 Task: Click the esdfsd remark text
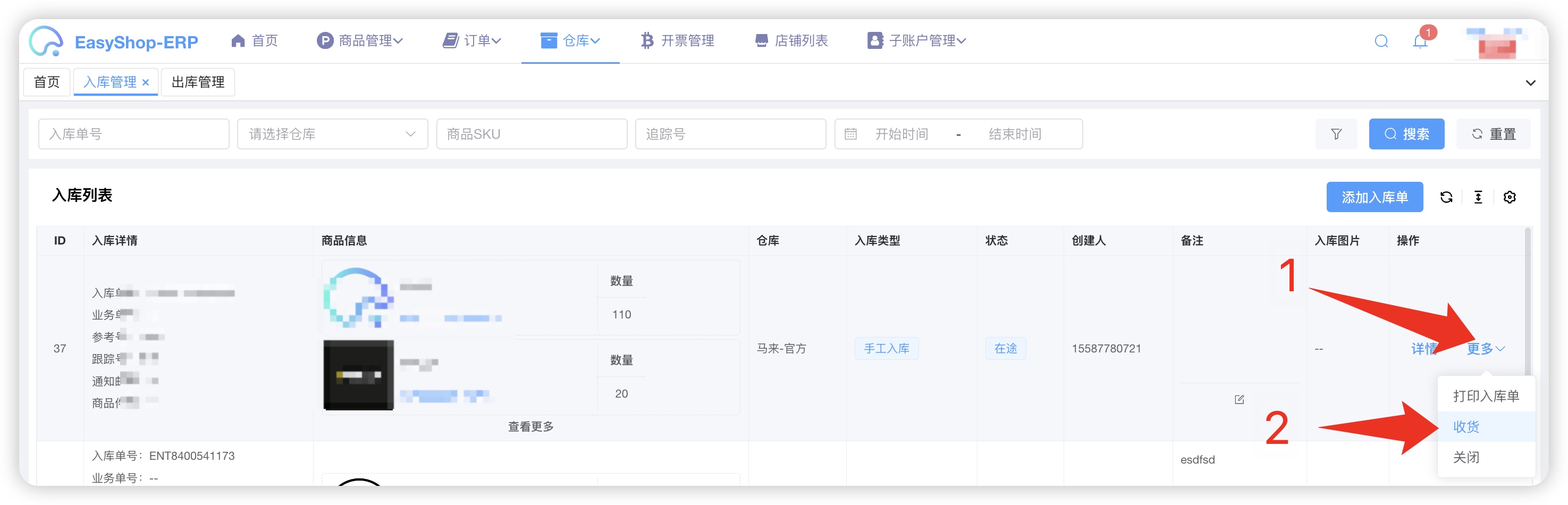(1198, 459)
